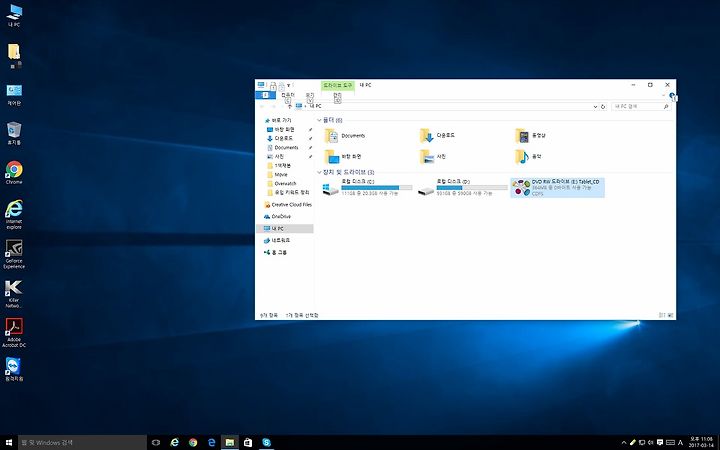Open the 바탕 화면 folder in main pane

(343, 157)
